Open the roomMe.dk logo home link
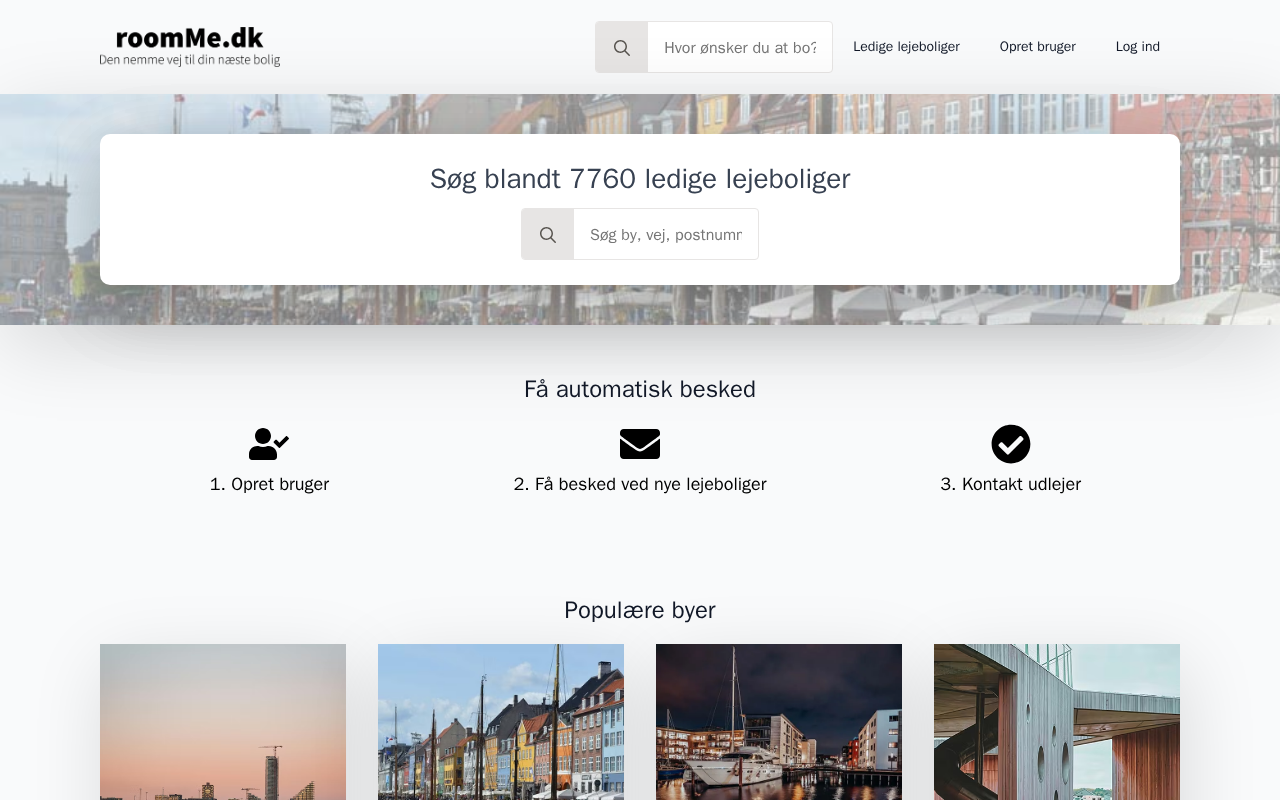This screenshot has width=1280, height=800. (189, 47)
